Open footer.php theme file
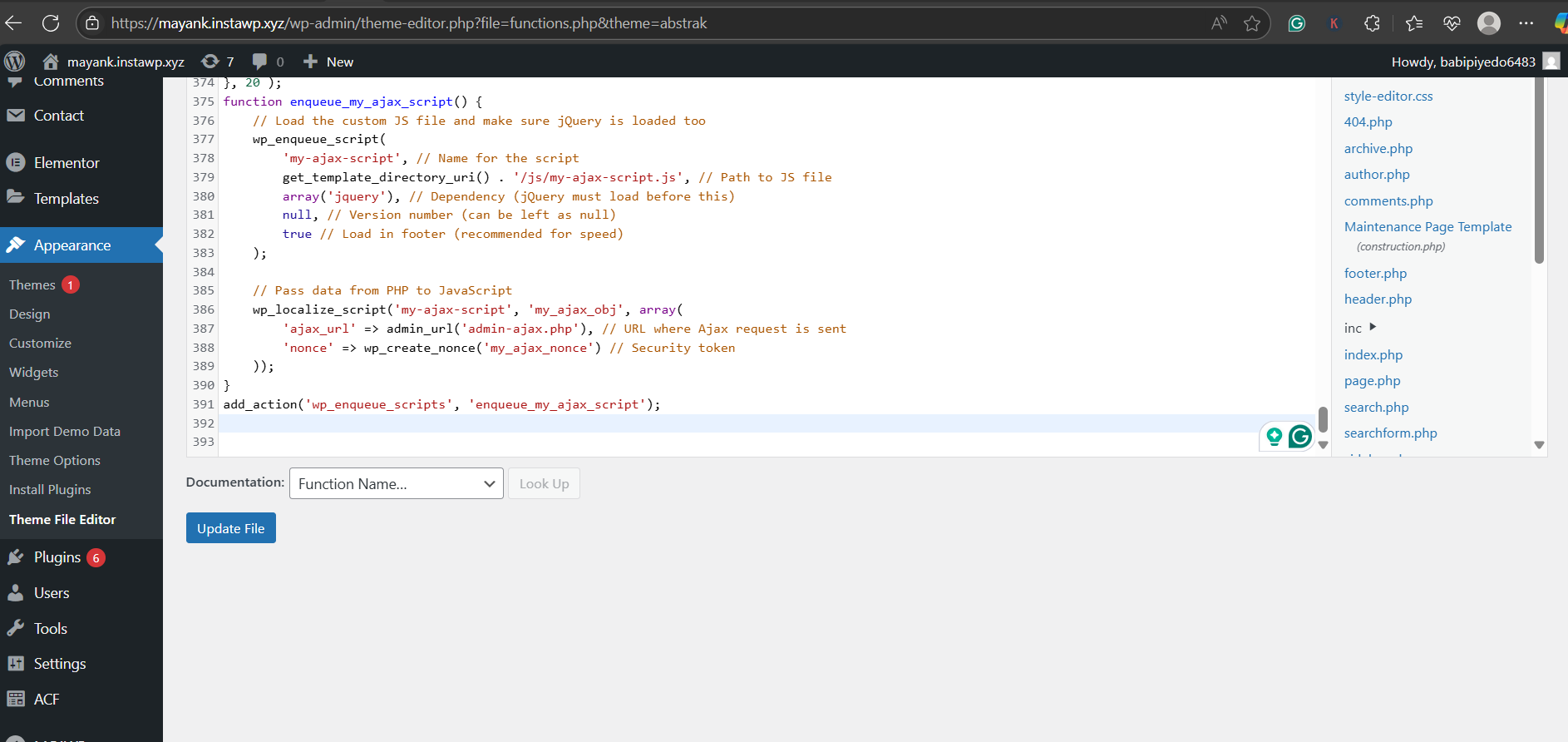 1375,273
